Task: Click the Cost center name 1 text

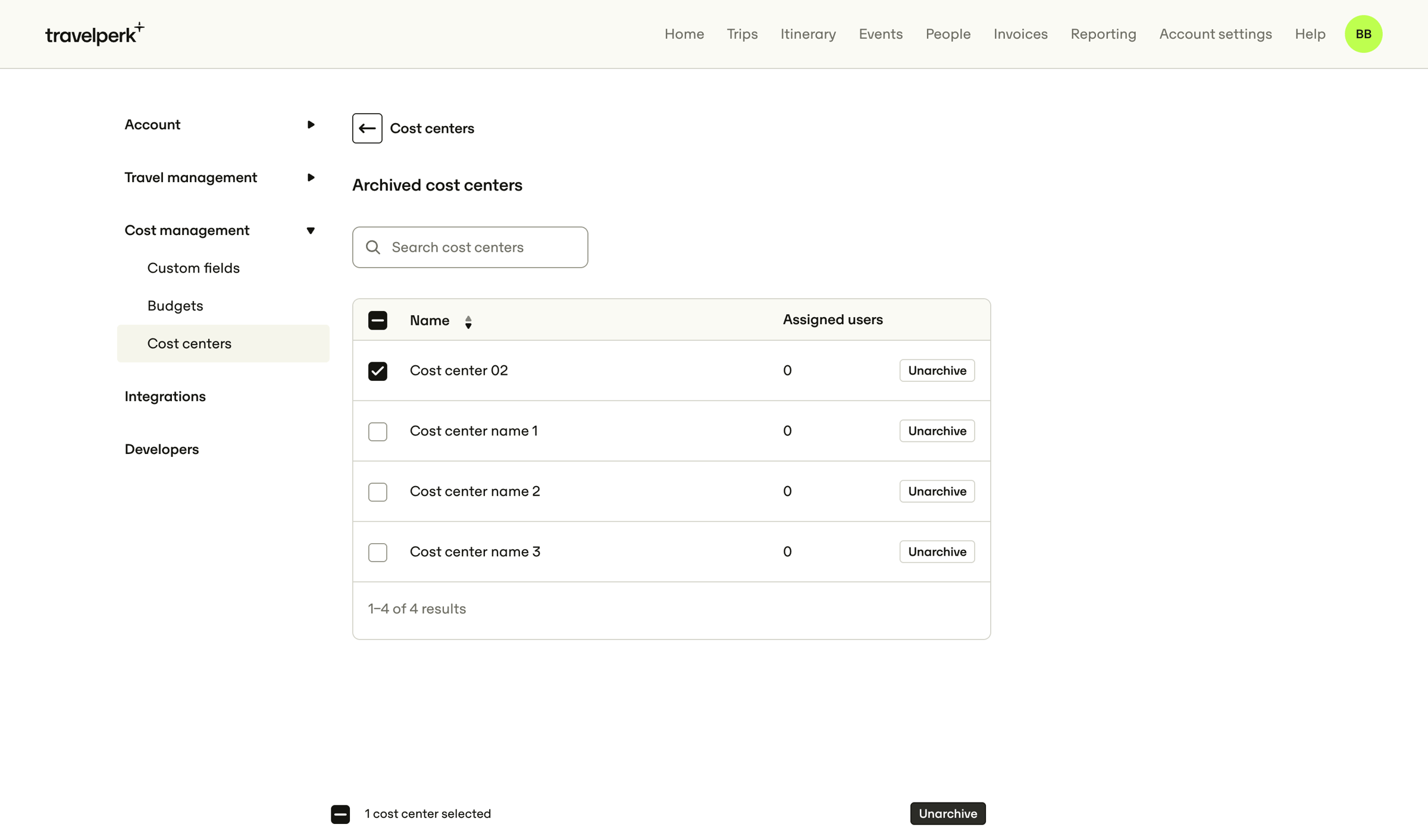Action: [x=474, y=431]
